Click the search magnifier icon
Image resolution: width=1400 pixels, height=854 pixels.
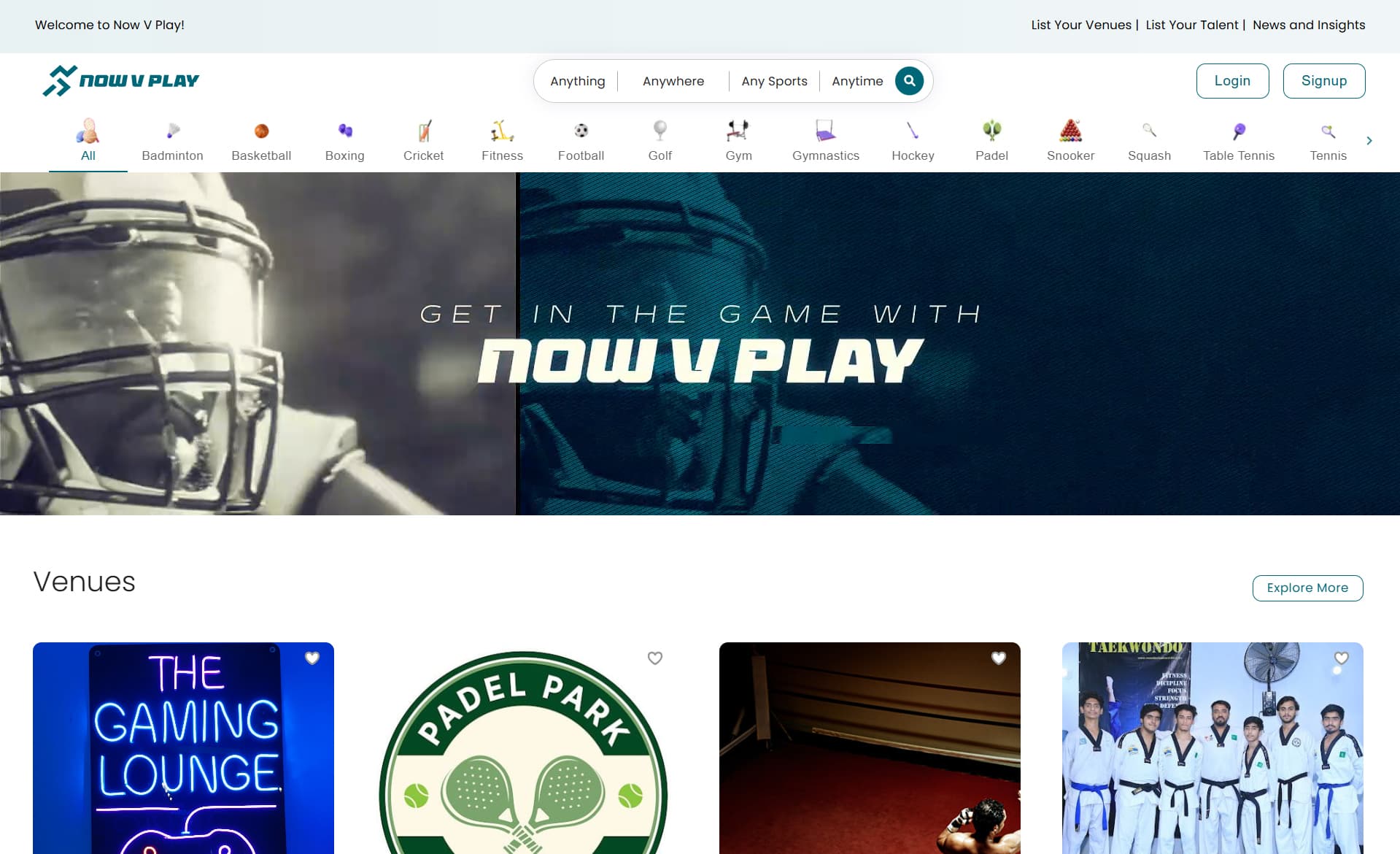[x=909, y=80]
